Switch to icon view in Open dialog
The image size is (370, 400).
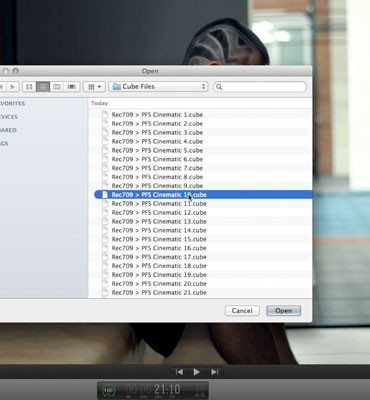click(x=29, y=87)
